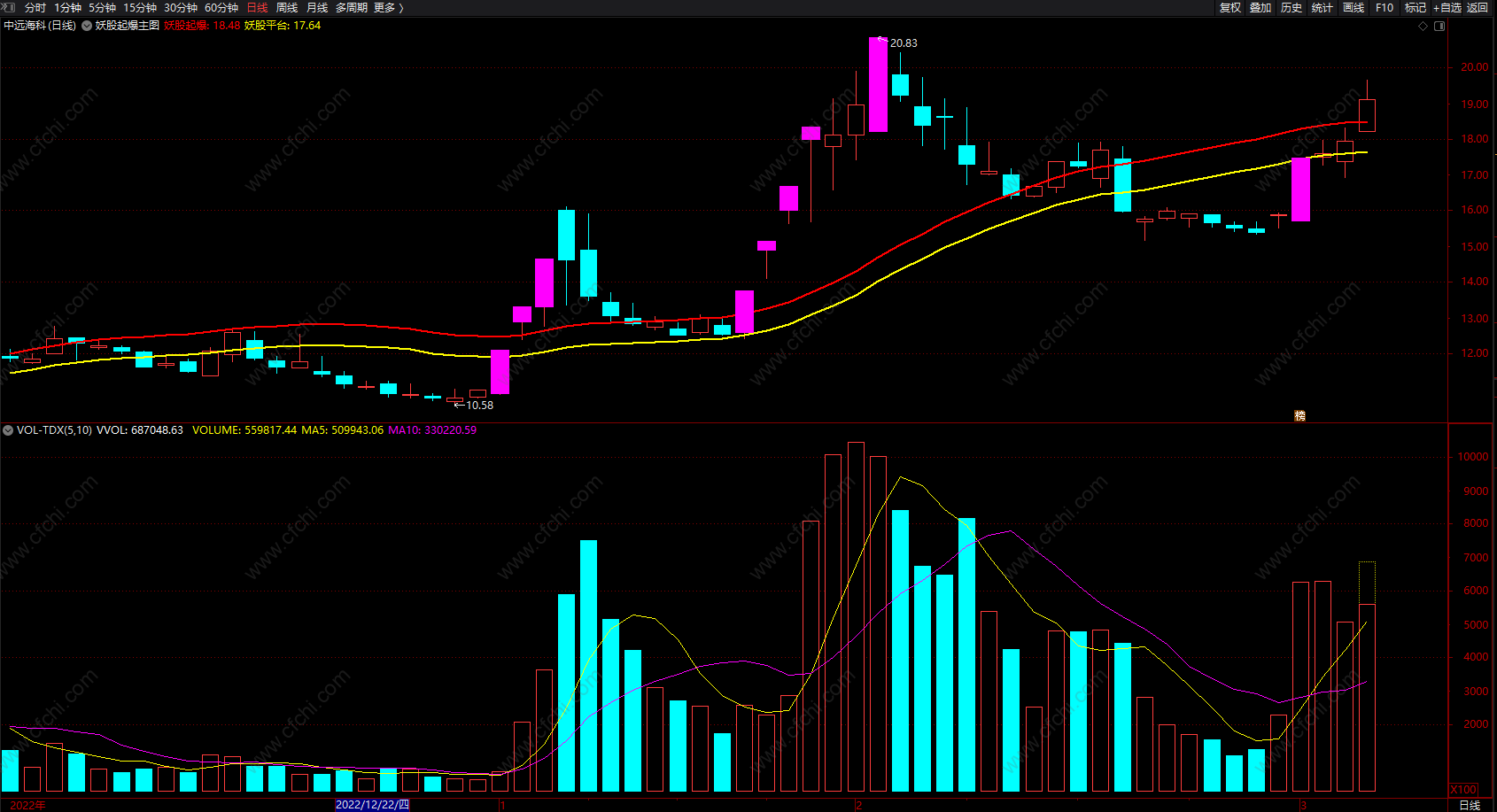The image size is (1497, 812).
Task: Add the stock with +自选 button
Action: click(1447, 7)
